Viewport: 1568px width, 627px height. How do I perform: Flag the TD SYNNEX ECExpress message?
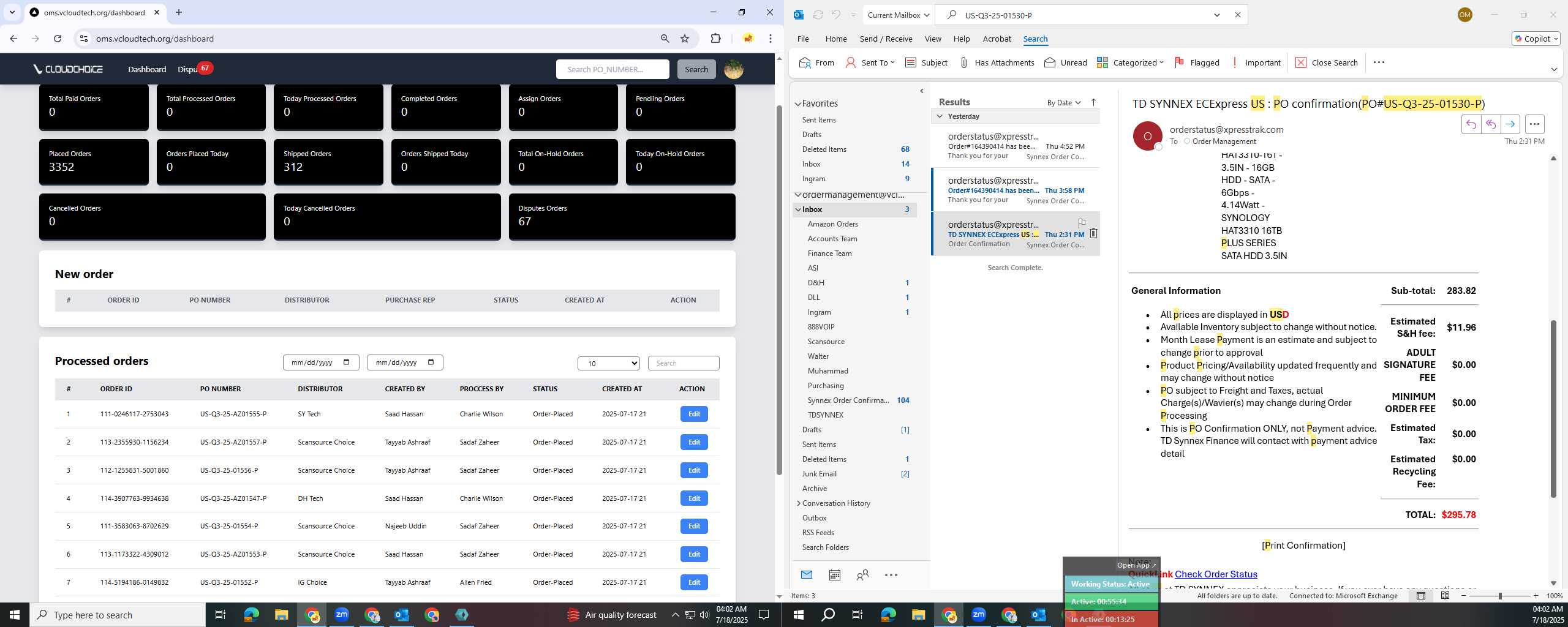click(x=1082, y=223)
